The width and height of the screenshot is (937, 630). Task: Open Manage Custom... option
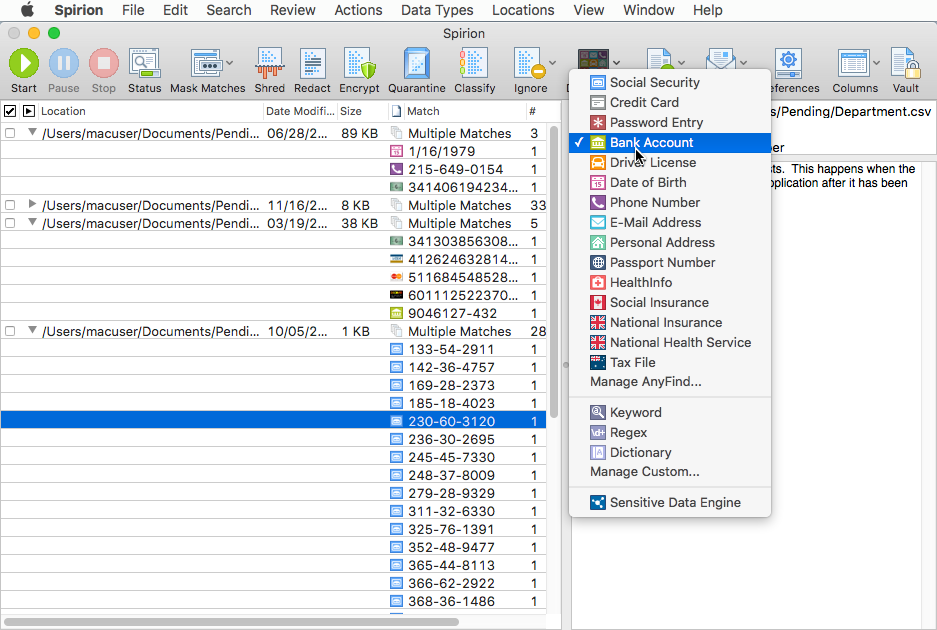pos(670,472)
